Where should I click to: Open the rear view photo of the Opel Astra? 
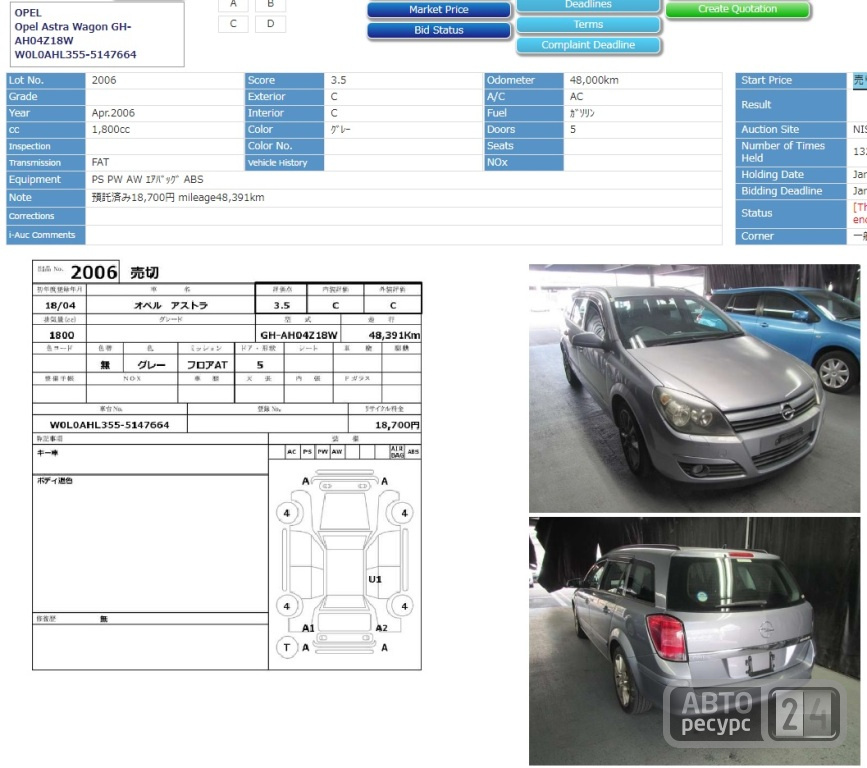694,641
